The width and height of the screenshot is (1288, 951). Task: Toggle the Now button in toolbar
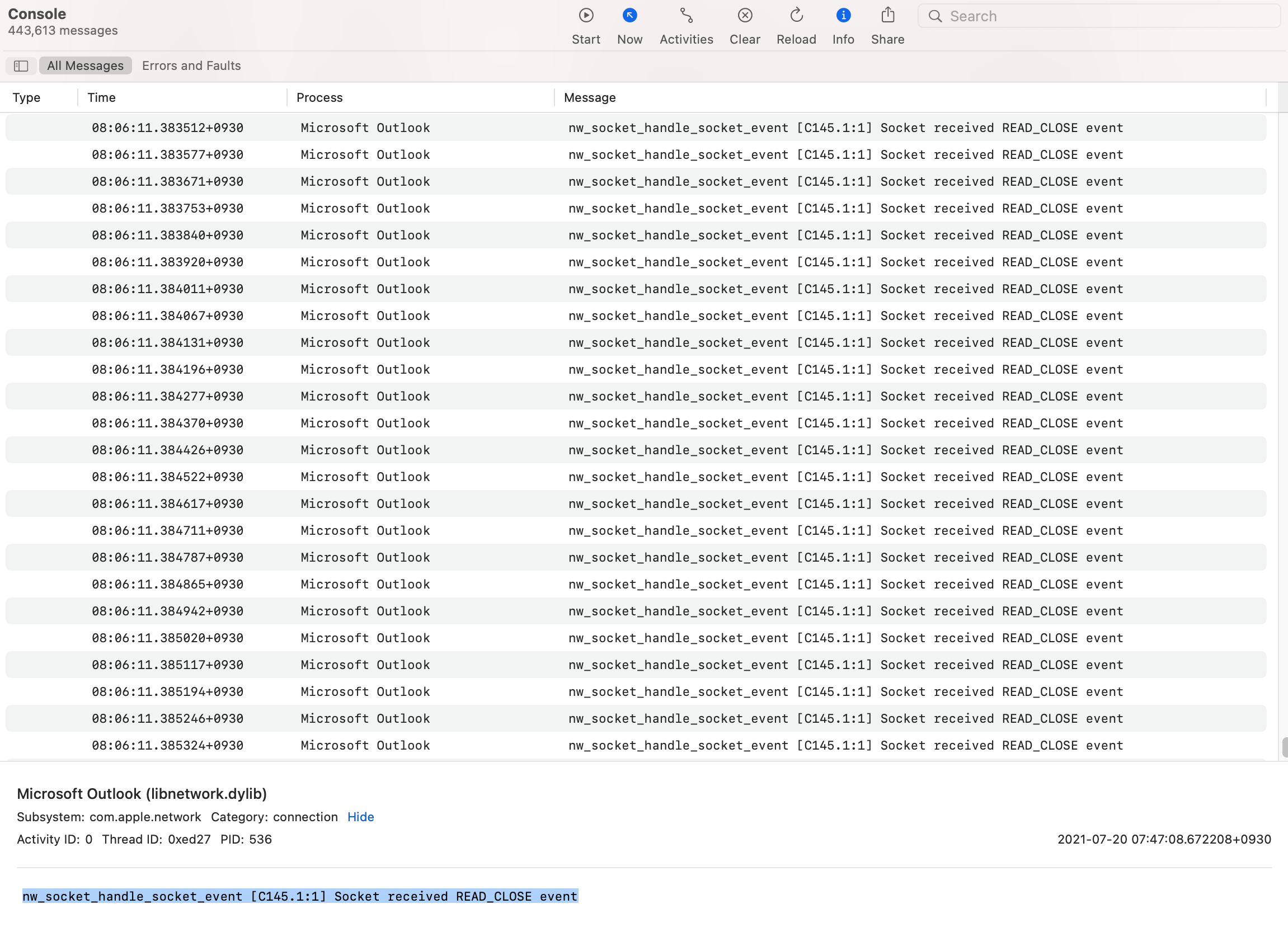[x=629, y=16]
